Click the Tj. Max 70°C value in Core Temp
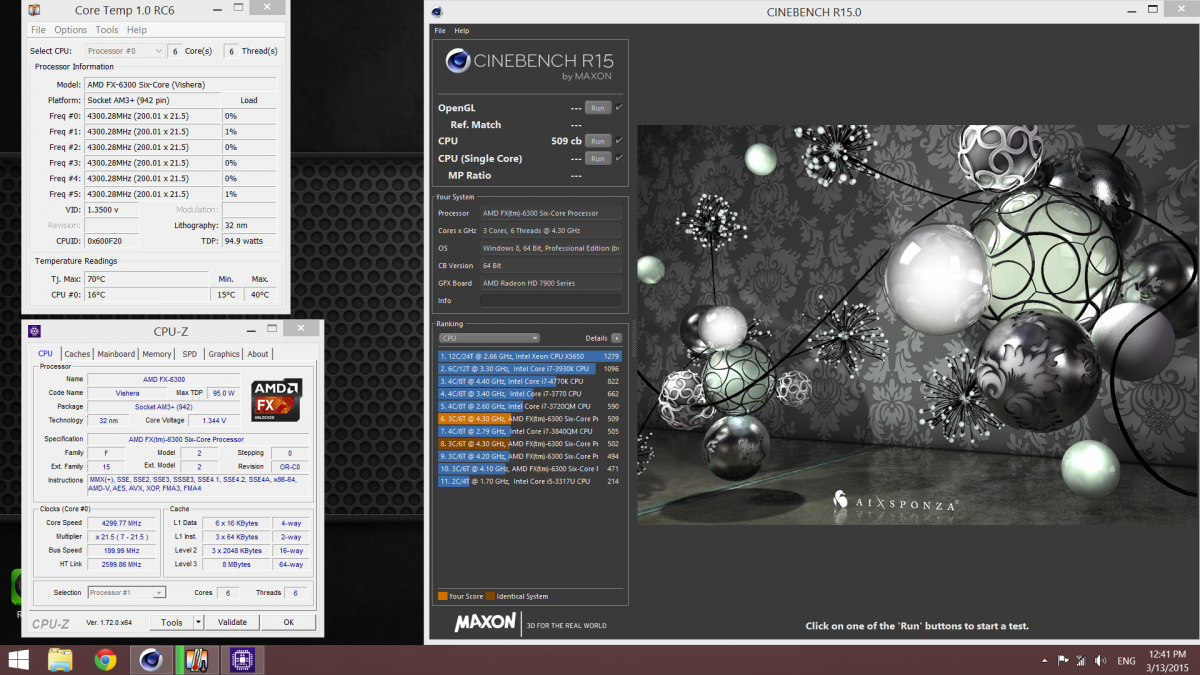 coord(147,279)
